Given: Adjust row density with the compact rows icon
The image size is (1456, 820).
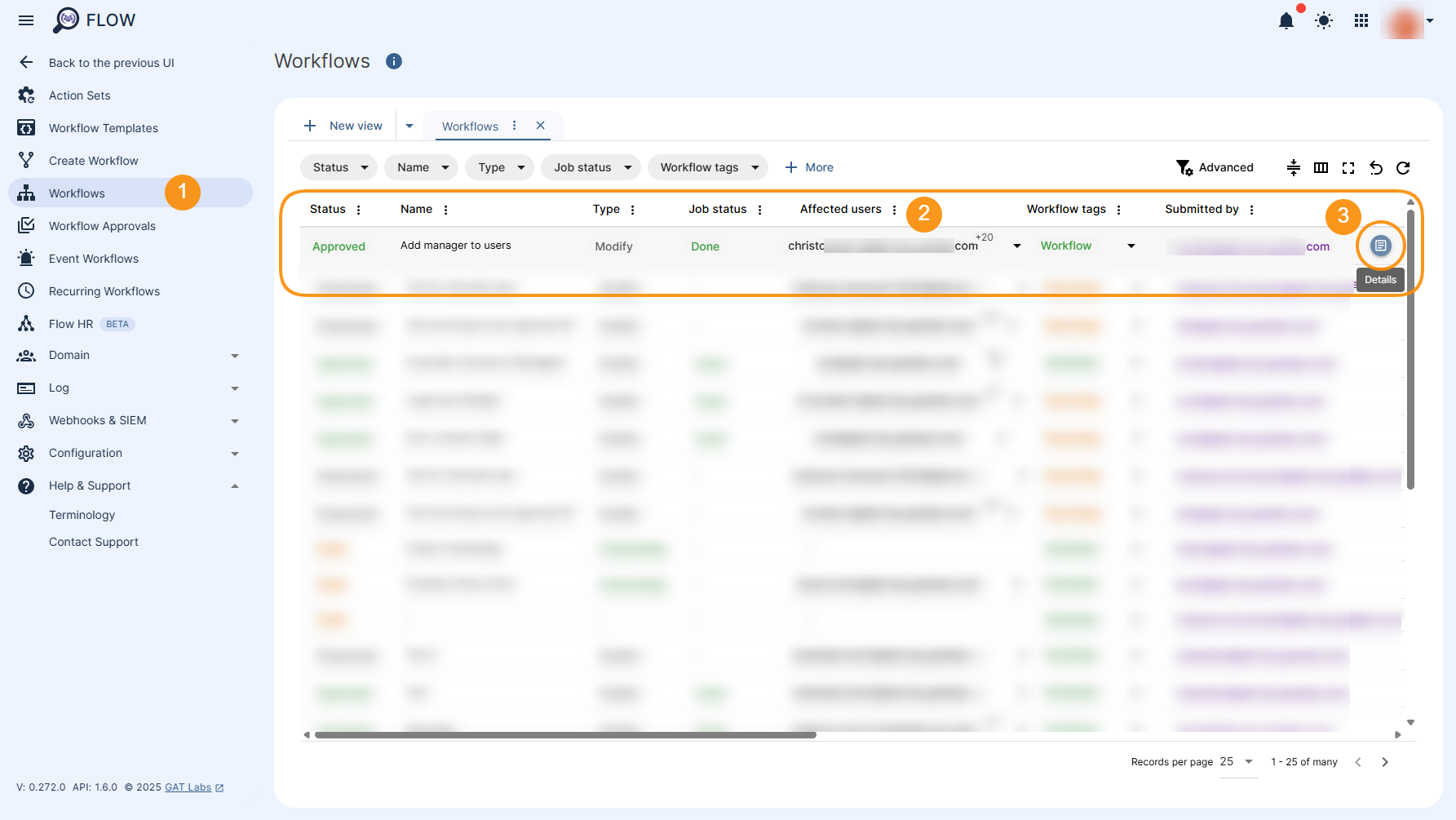Looking at the screenshot, I should tap(1294, 167).
